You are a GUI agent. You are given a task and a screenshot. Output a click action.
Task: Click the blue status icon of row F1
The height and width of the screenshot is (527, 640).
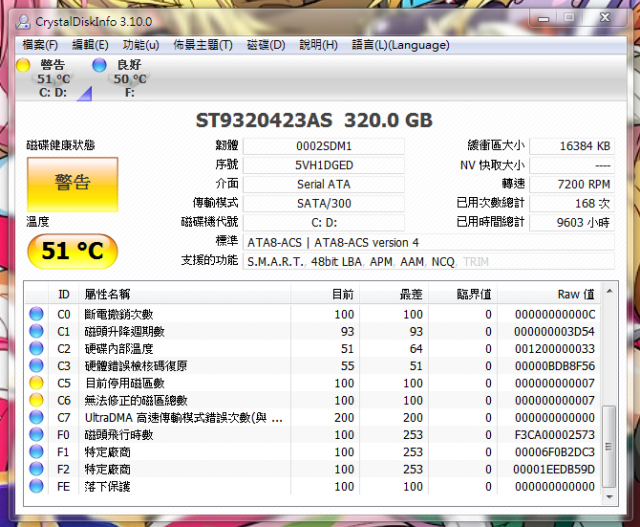point(36,451)
